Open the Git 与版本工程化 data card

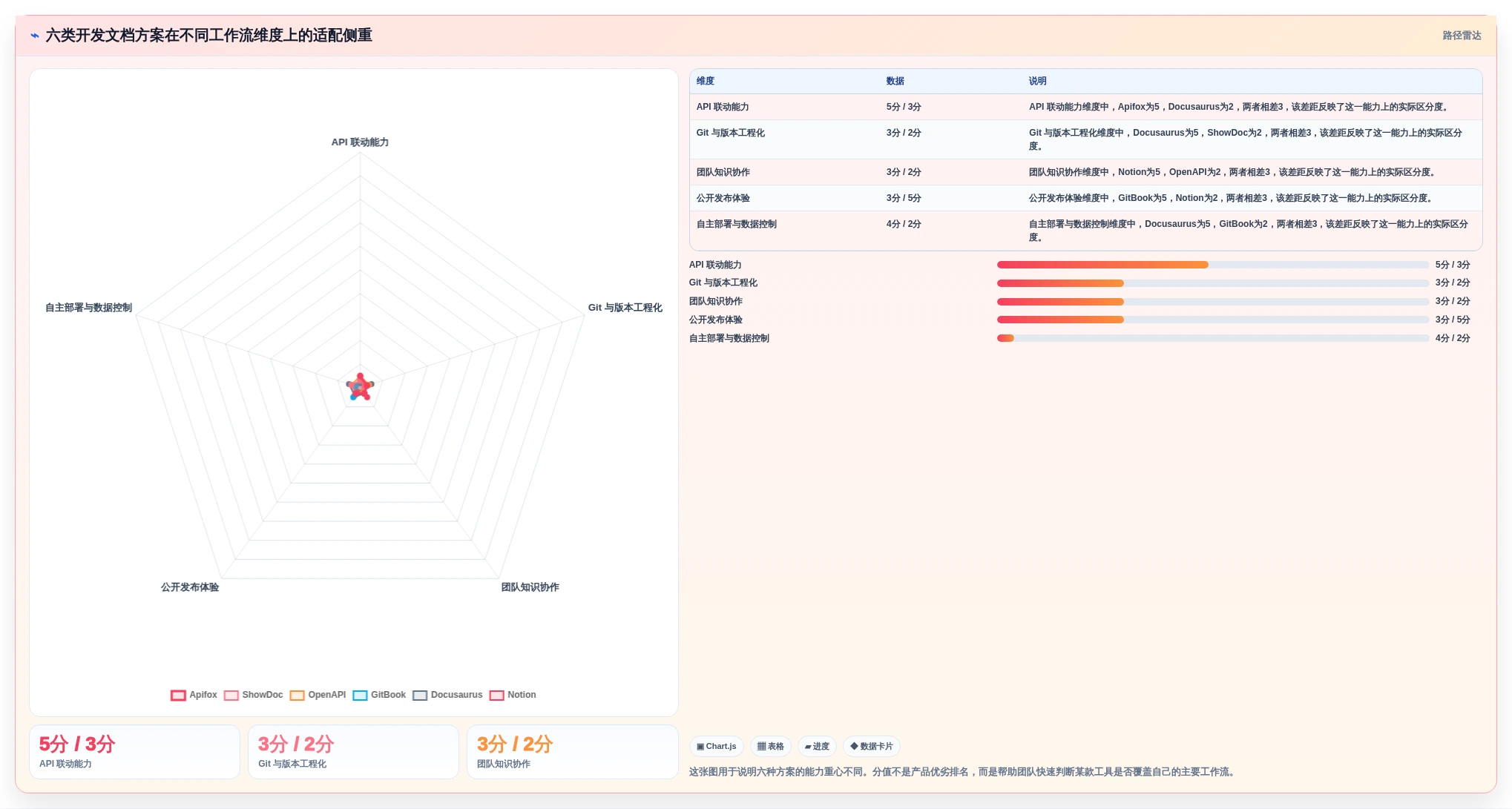(353, 752)
